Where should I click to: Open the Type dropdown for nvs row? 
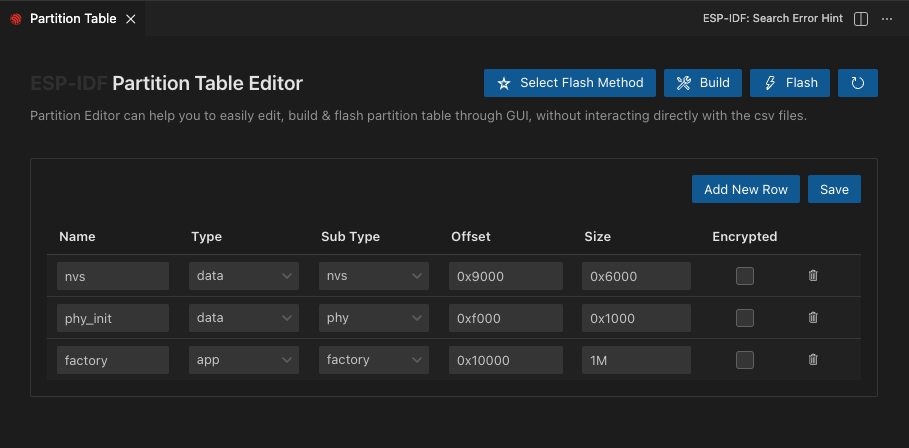(244, 276)
